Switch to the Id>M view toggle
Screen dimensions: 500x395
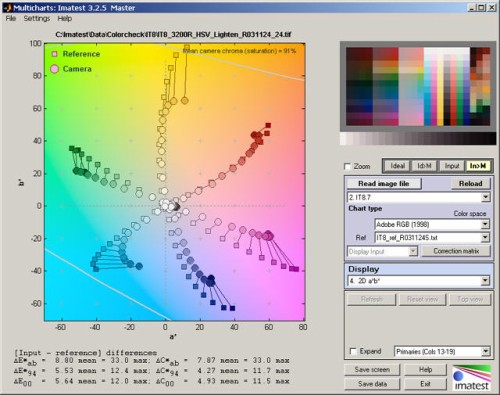424,166
